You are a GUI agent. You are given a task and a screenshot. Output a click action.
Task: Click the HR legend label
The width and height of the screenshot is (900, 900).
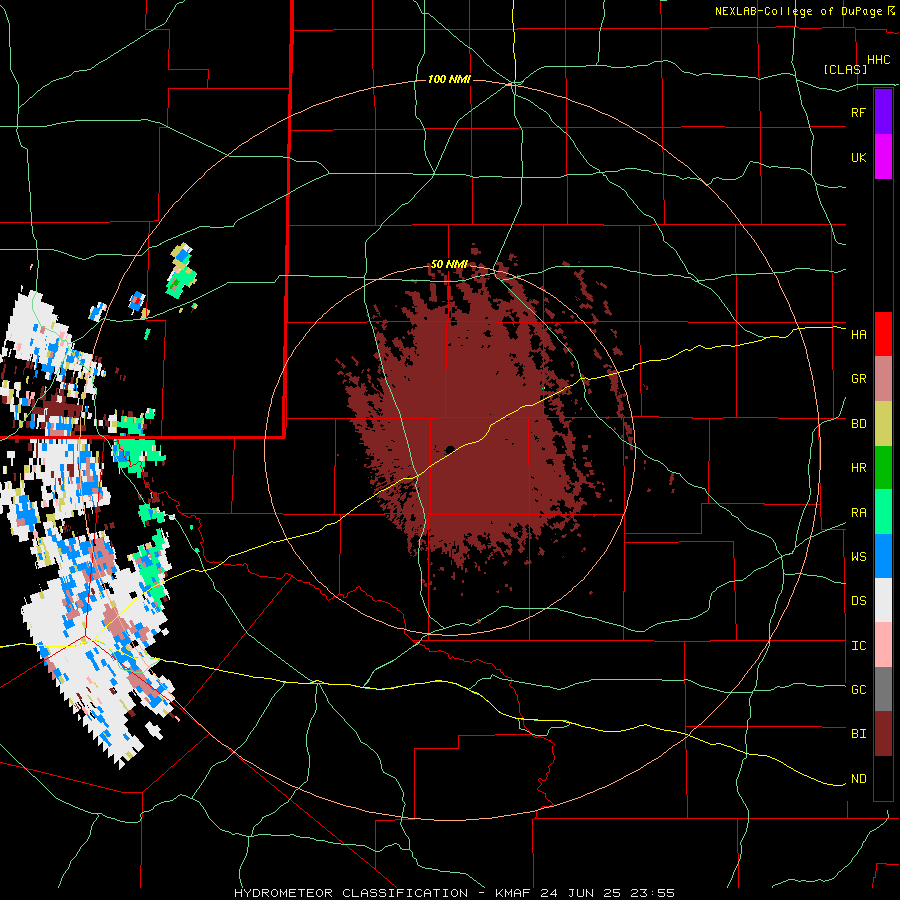pos(858,468)
